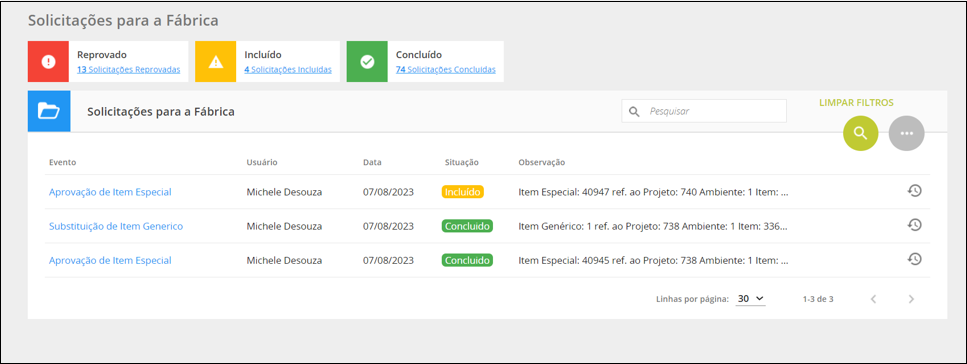Click date 07/08/2023 in Substituição row
The image size is (967, 364).
pos(389,226)
